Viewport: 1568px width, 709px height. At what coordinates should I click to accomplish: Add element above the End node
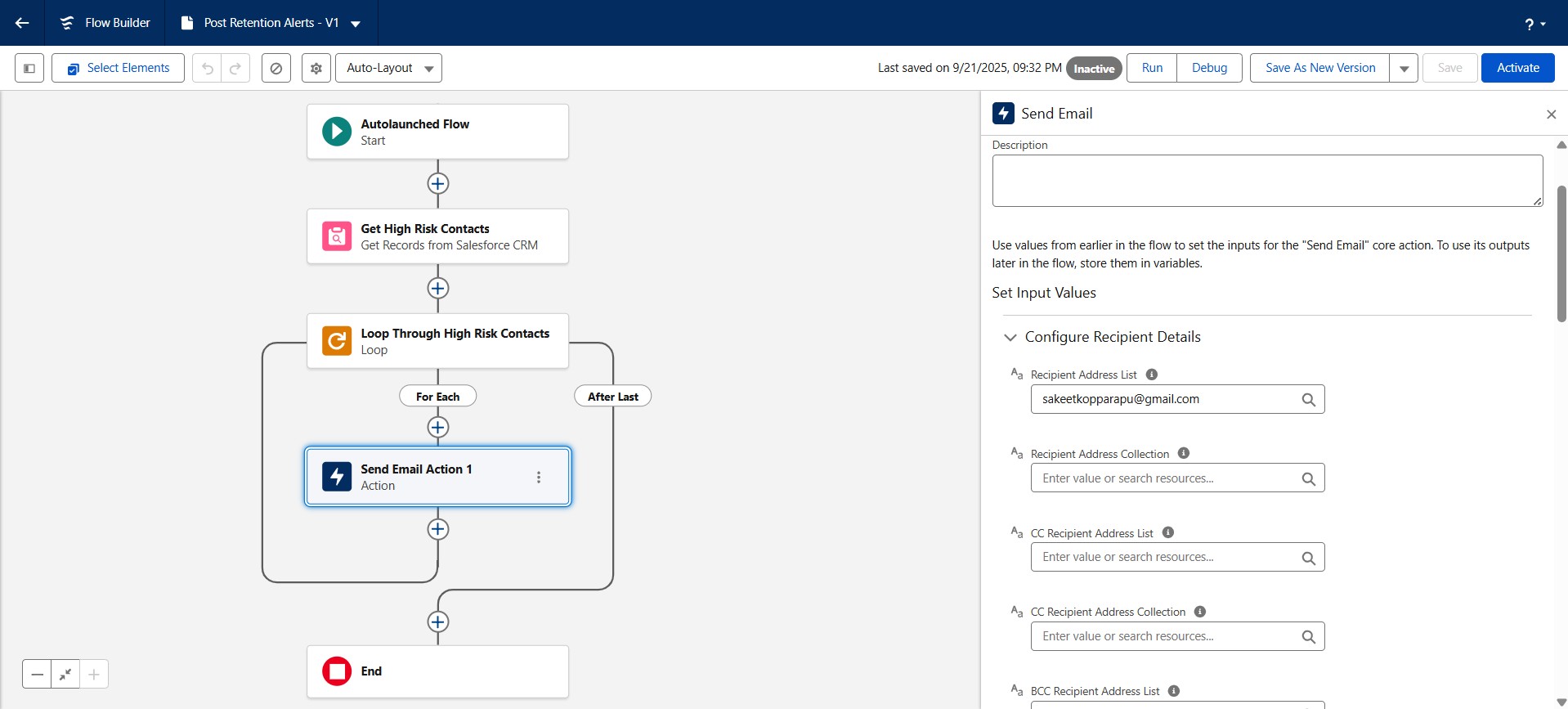438,621
